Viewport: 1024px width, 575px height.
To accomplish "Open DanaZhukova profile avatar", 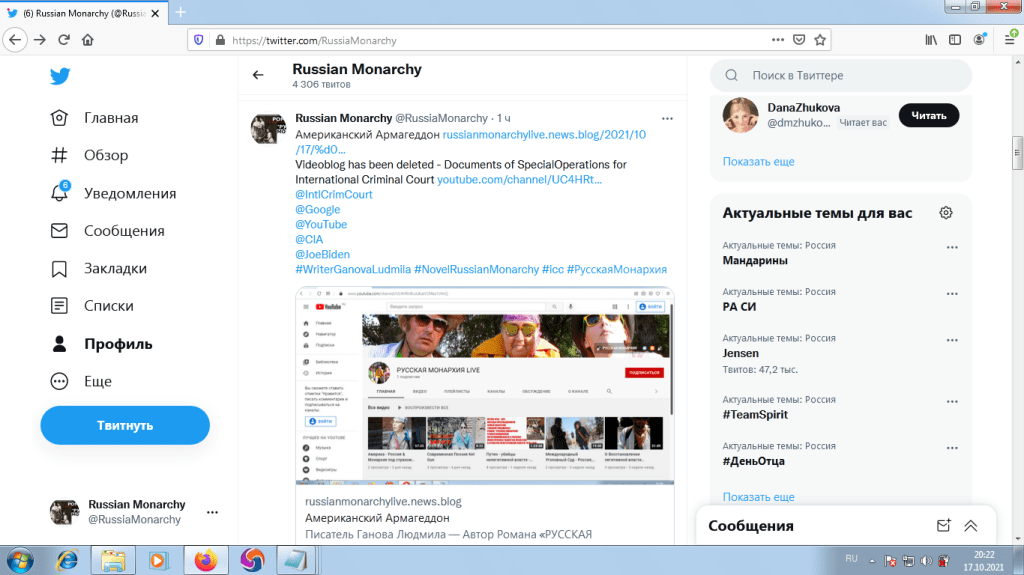I will tap(740, 115).
